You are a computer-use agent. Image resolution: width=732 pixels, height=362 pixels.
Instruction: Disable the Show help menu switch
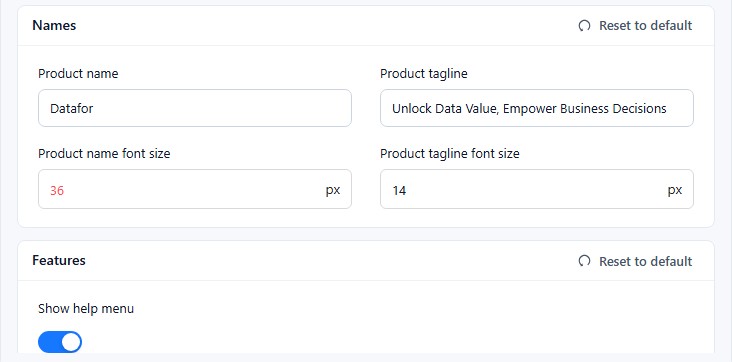coord(60,342)
